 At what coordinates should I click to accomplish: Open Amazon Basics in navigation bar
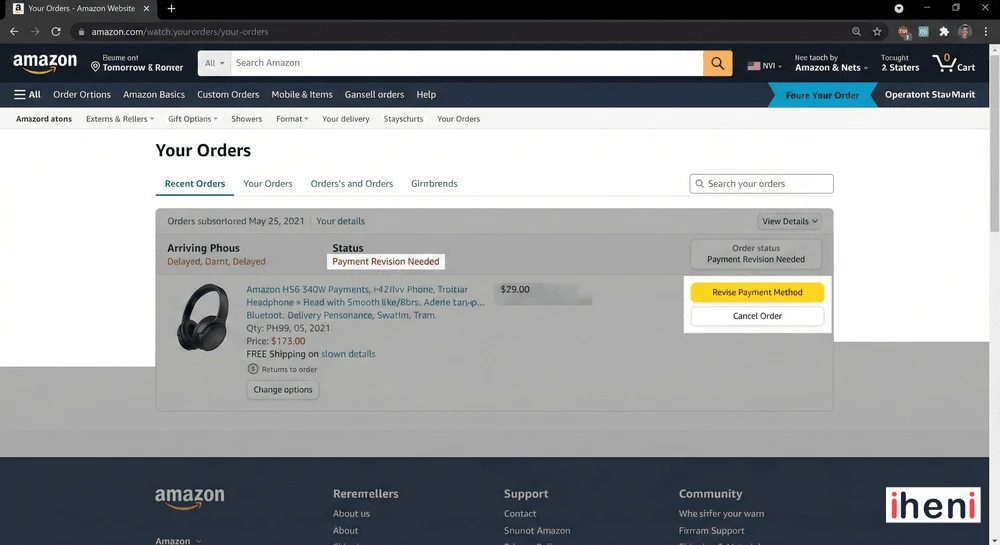pyautogui.click(x=154, y=95)
